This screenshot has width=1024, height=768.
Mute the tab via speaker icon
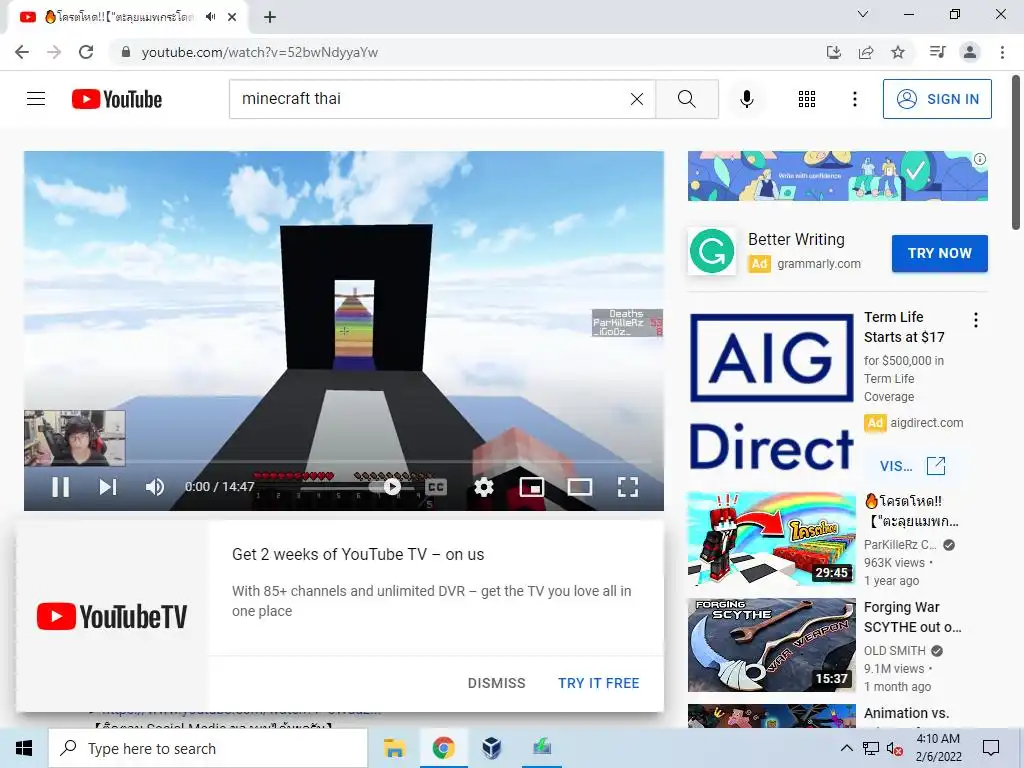coord(210,17)
